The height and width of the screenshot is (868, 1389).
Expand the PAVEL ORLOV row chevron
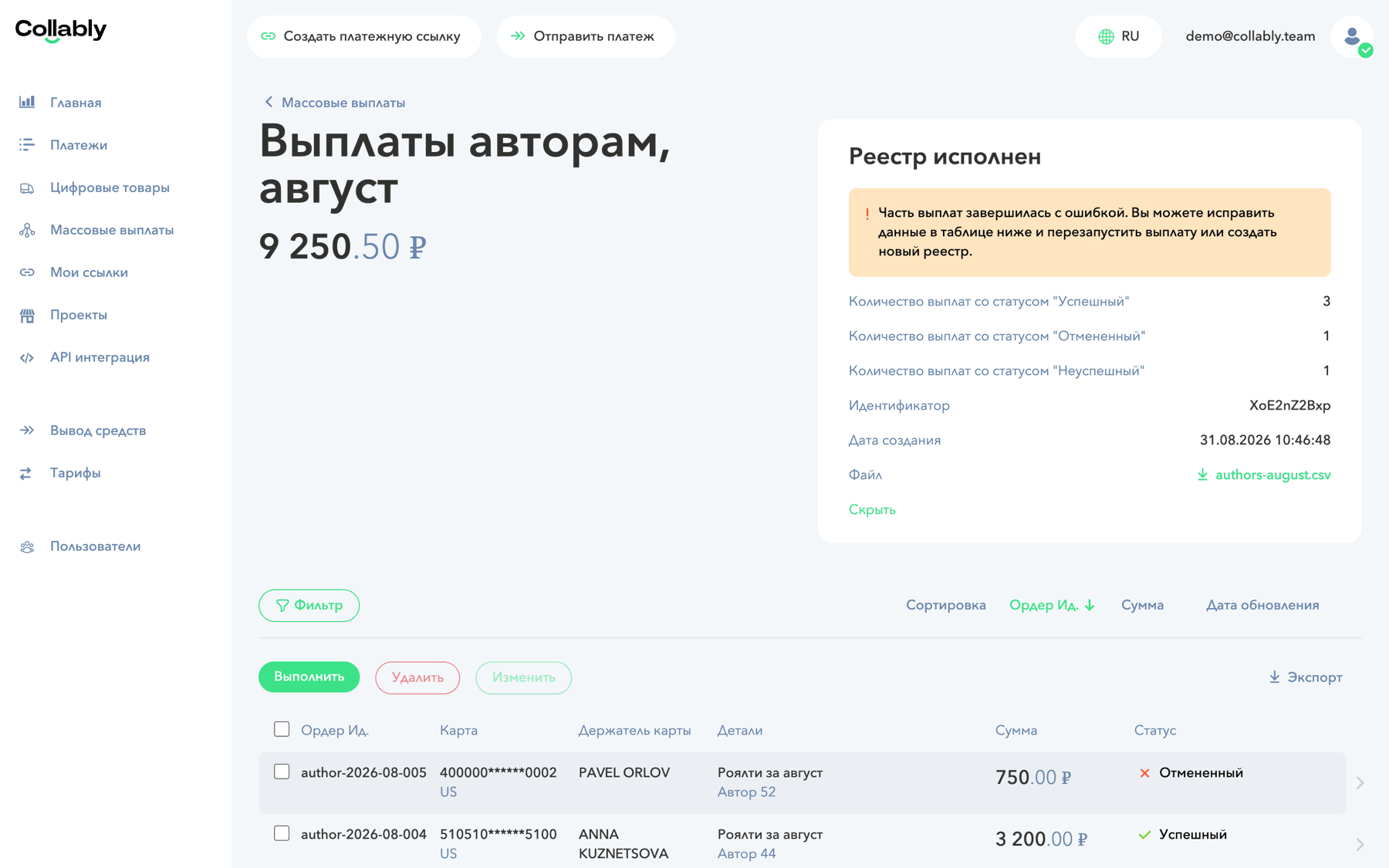[x=1360, y=782]
